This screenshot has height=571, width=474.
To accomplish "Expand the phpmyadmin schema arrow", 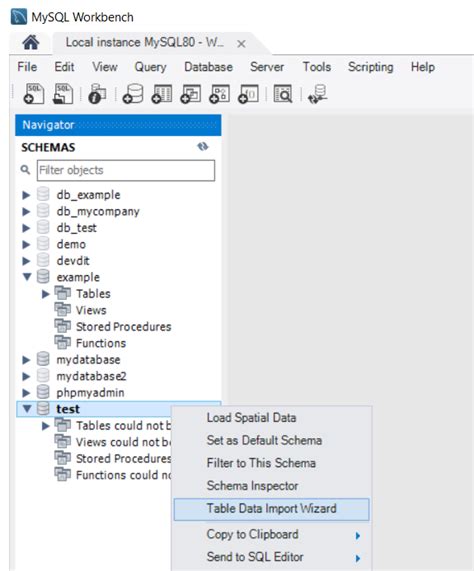I will tap(26, 393).
